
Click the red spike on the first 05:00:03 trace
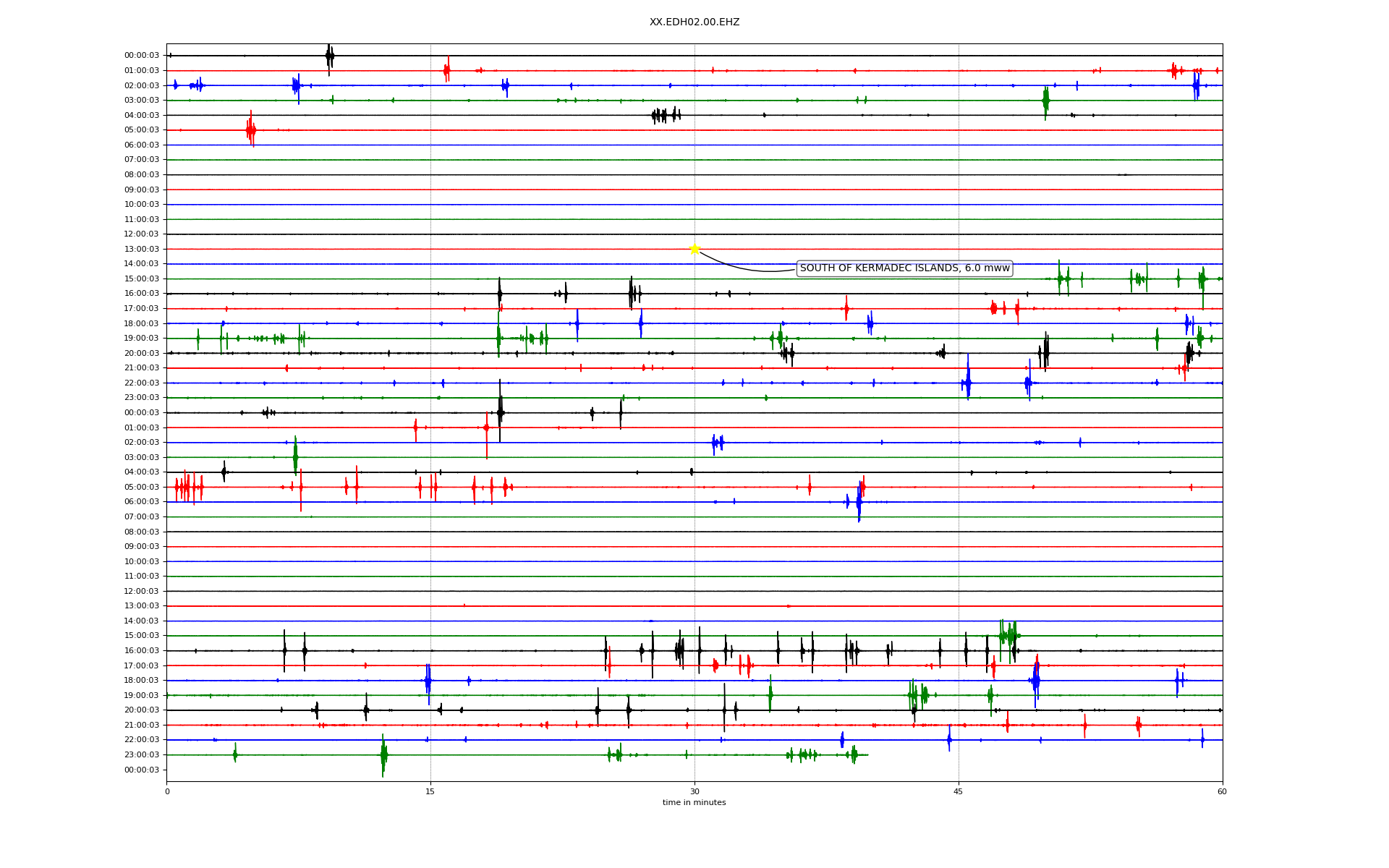click(x=250, y=130)
